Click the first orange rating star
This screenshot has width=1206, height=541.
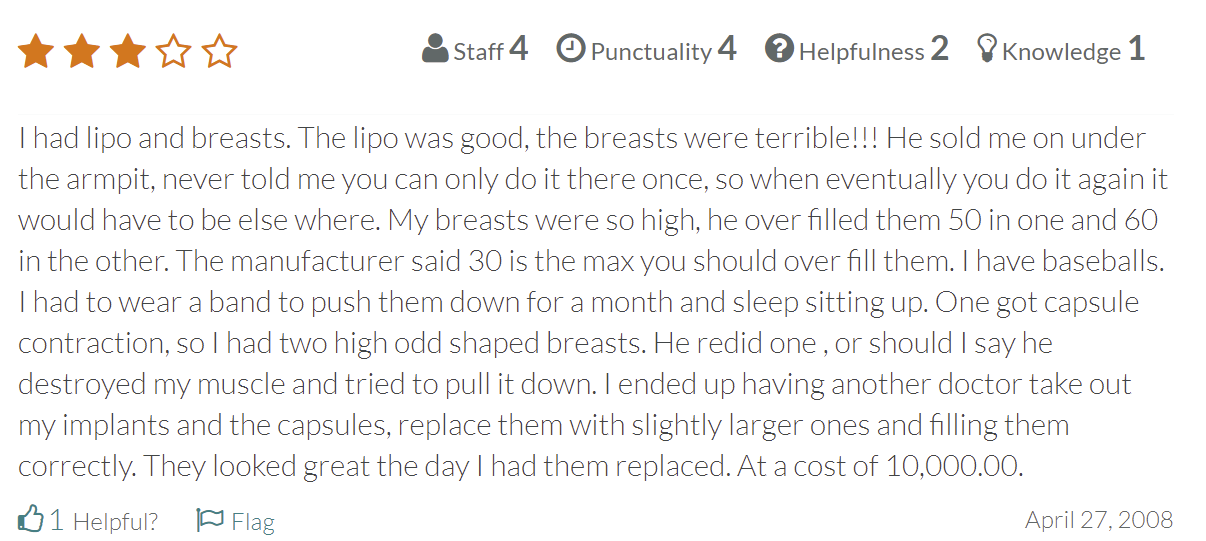[36, 51]
